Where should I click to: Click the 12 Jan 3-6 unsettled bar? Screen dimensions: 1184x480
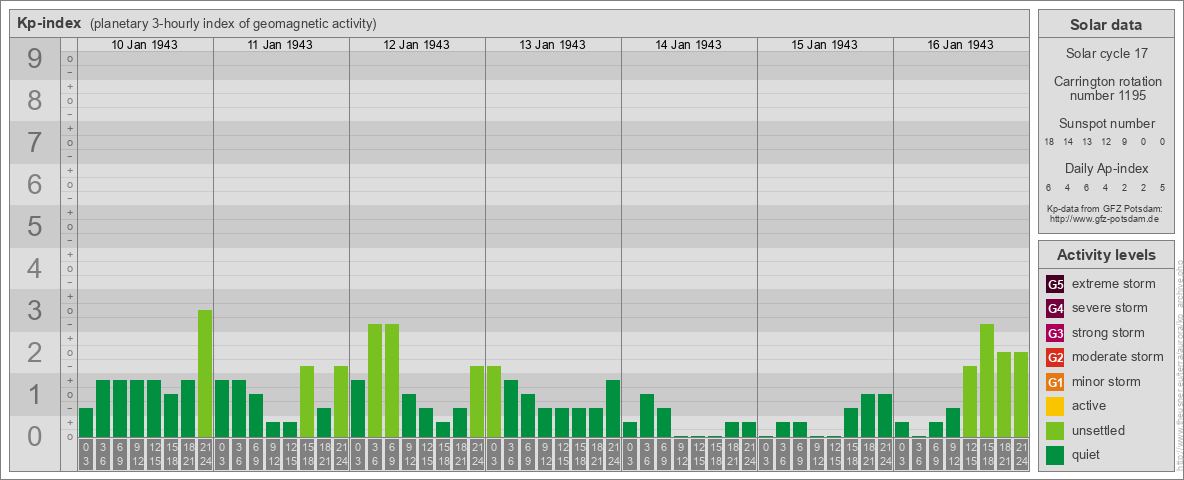pos(375,380)
